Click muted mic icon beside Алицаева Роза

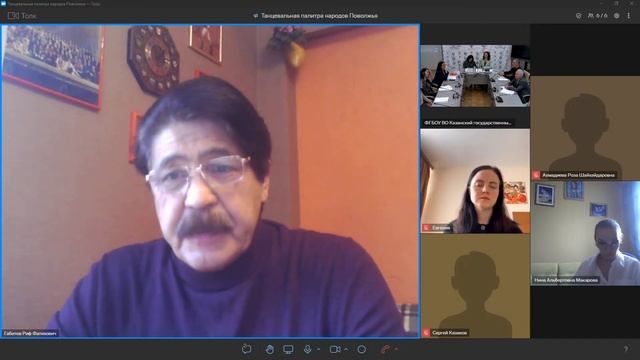pos(536,175)
